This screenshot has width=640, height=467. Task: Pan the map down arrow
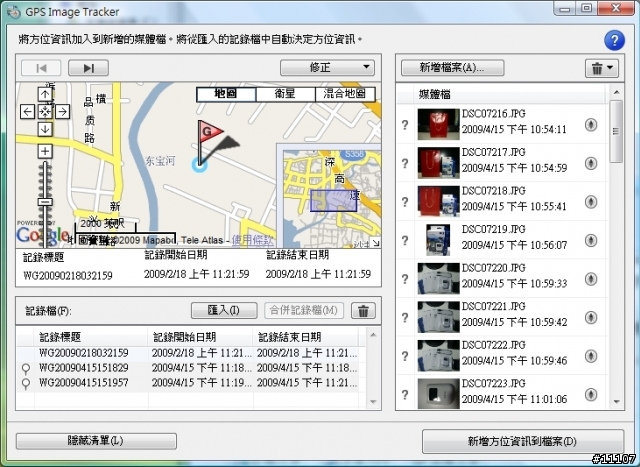tap(45, 129)
